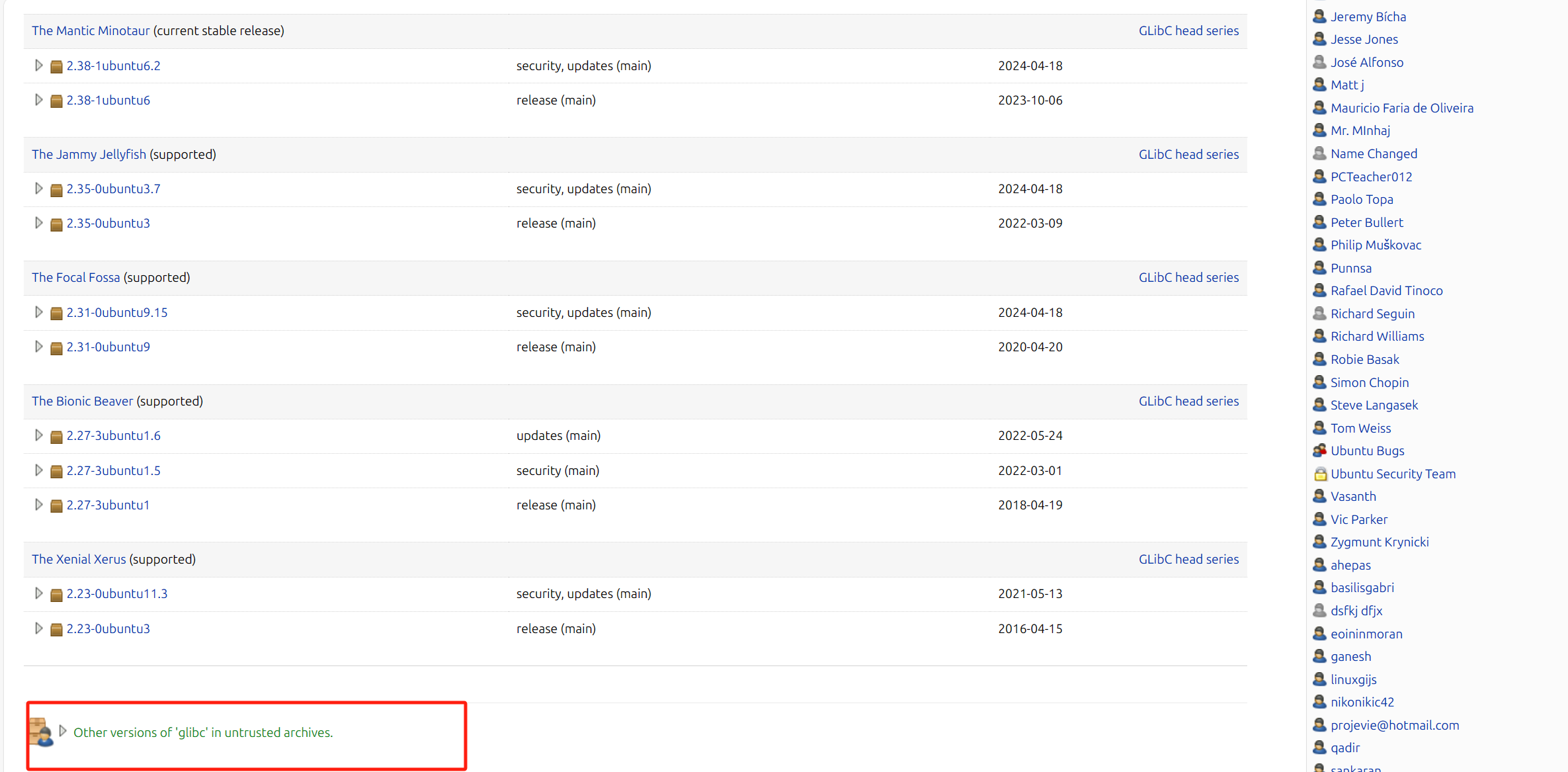Expand the 2.23-0ubuntu11.3 row
This screenshot has height=772, width=1568.
point(38,593)
